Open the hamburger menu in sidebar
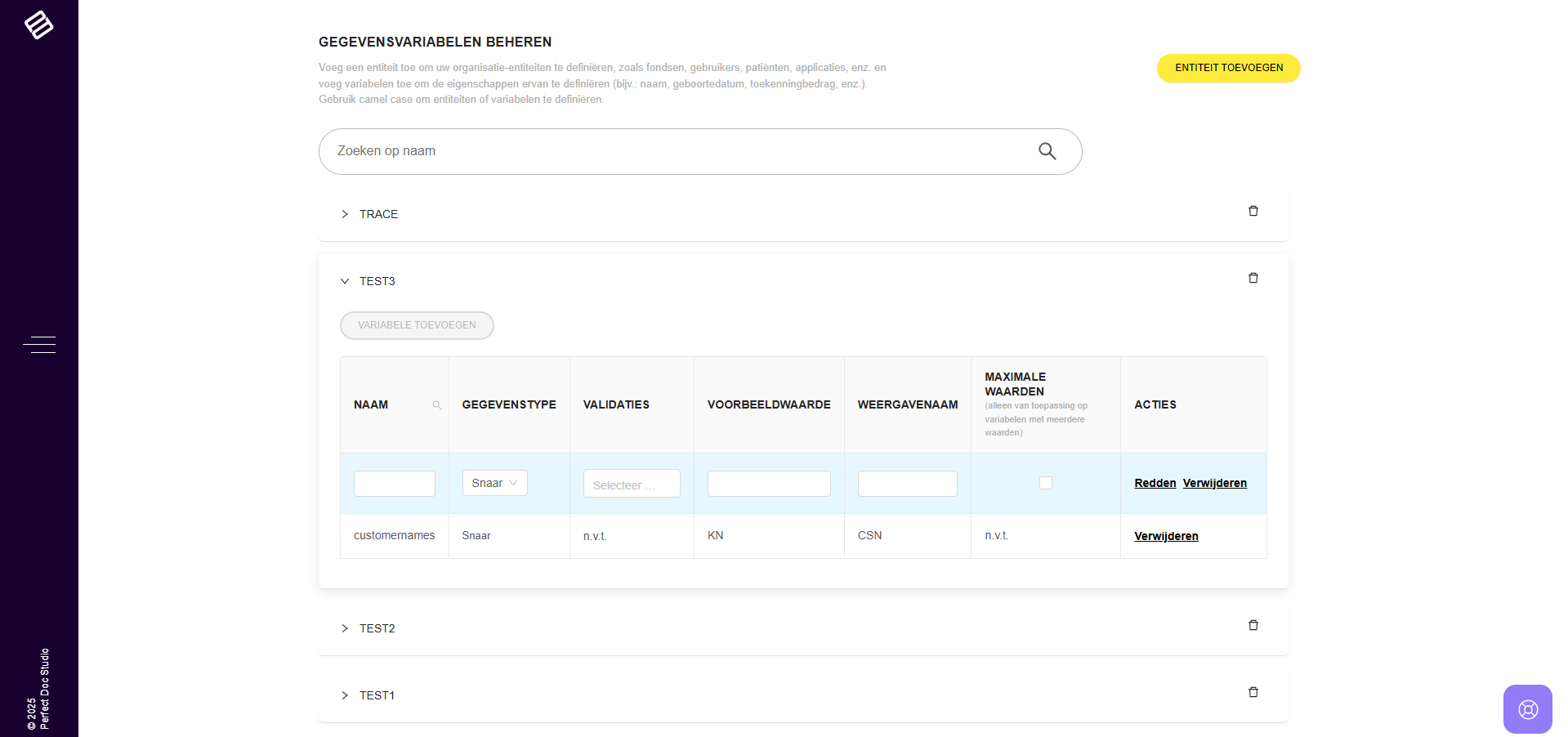Viewport: 1568px width, 737px height. click(x=39, y=345)
